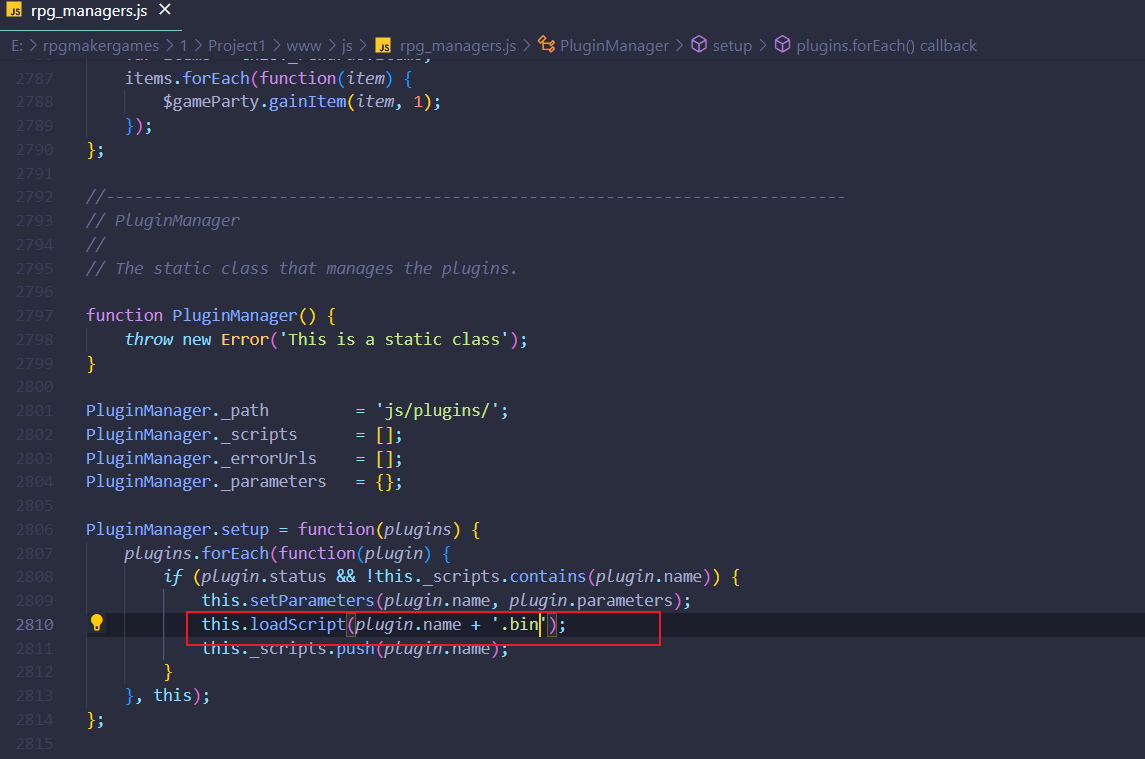The height and width of the screenshot is (759, 1145).
Task: Click the yellow lightbulb suggestion icon
Action: (x=97, y=623)
